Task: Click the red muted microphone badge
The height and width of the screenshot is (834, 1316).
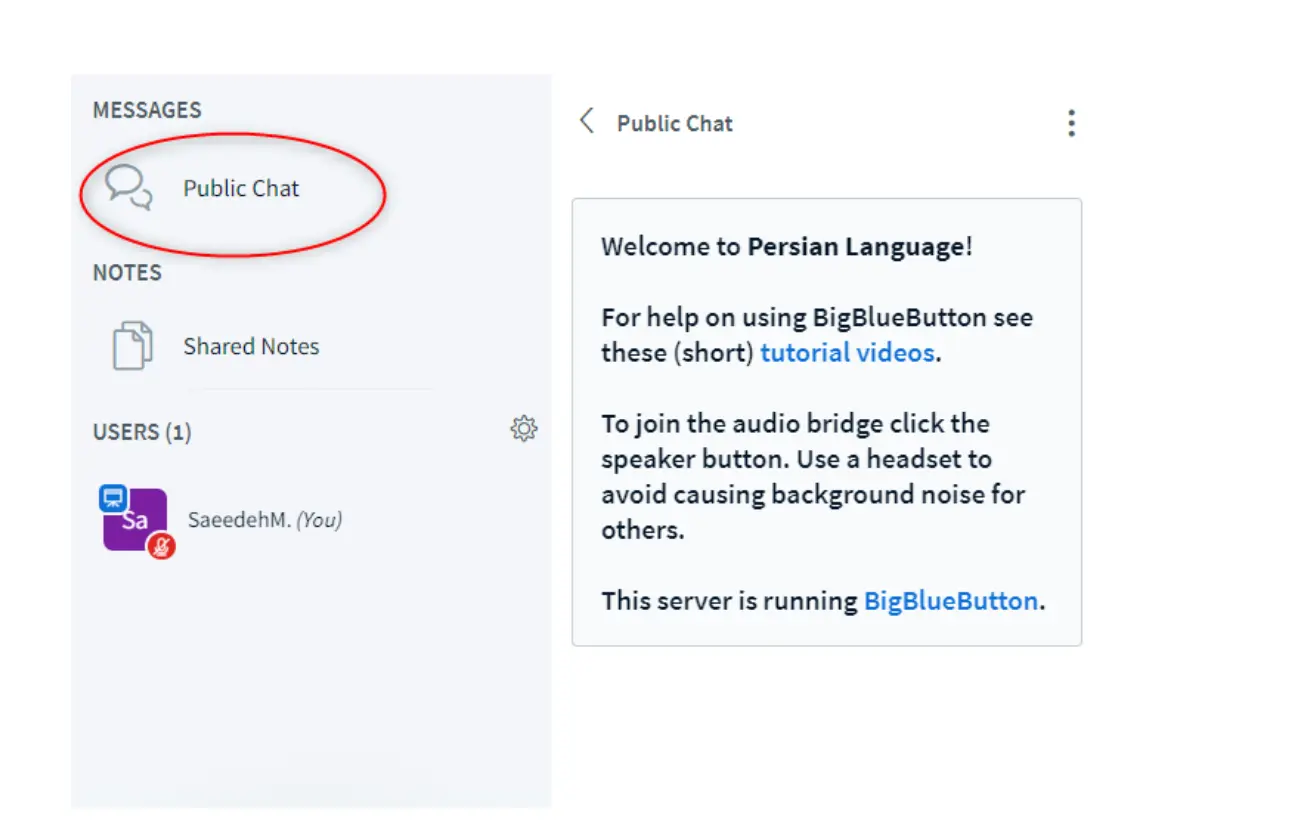Action: tap(160, 545)
